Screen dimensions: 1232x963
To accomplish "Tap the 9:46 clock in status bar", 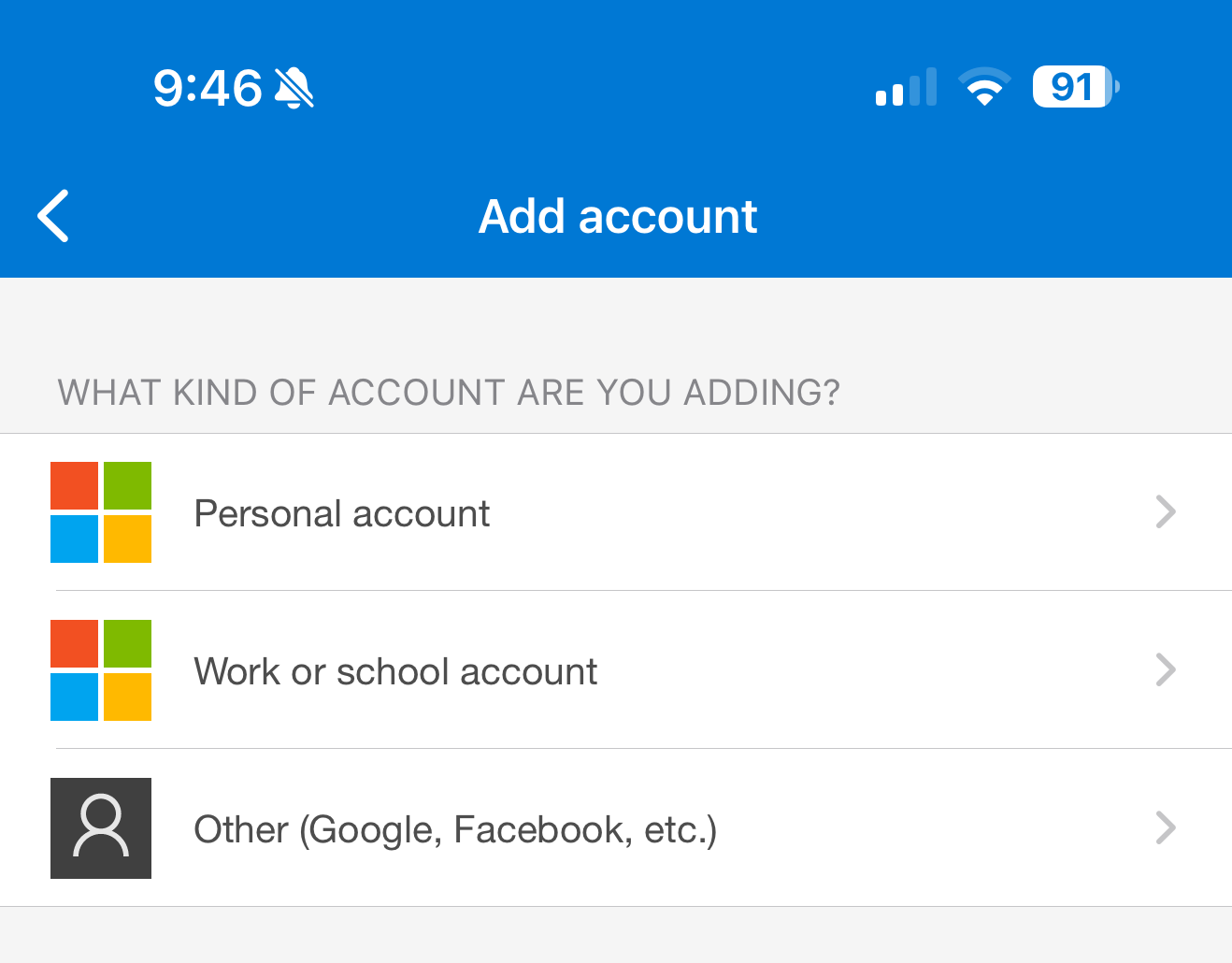I will click(x=208, y=88).
